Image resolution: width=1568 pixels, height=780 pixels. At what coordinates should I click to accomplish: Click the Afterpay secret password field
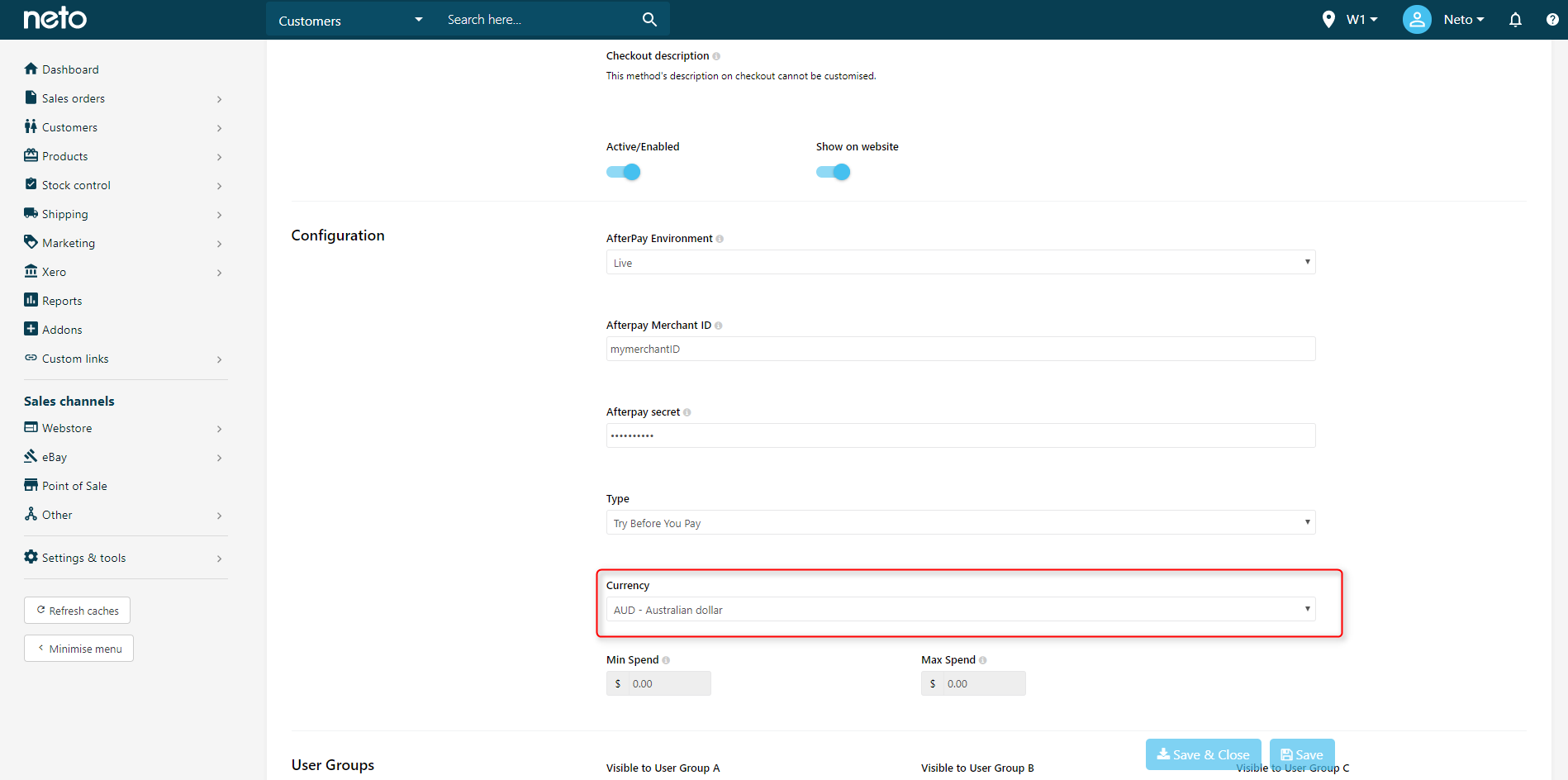coord(961,436)
